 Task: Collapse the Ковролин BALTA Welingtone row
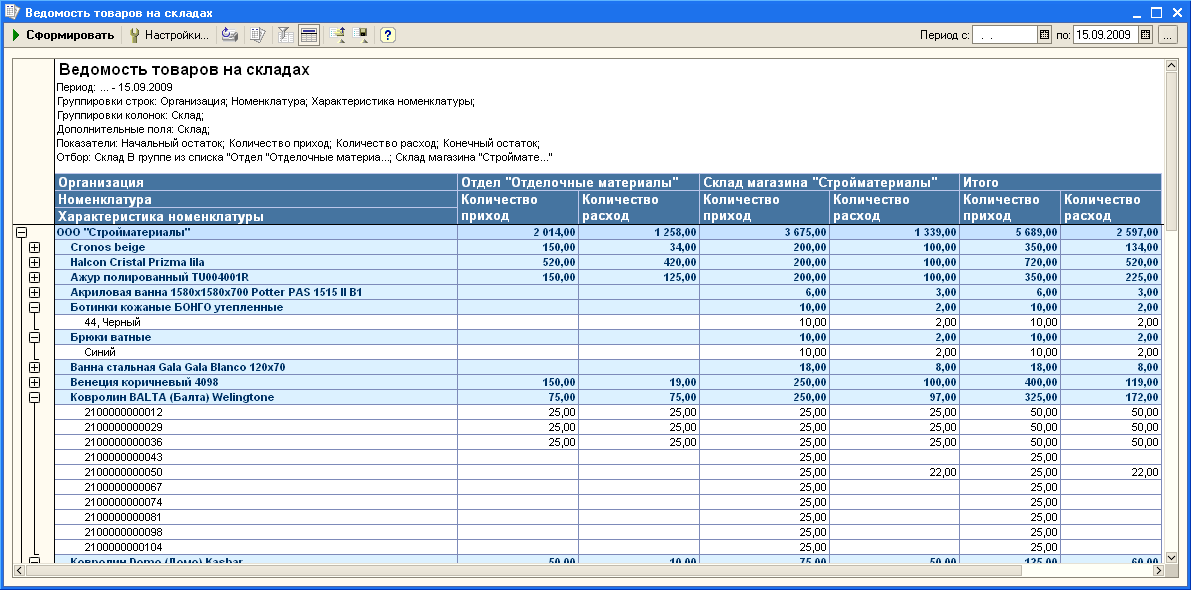pyautogui.click(x=34, y=397)
